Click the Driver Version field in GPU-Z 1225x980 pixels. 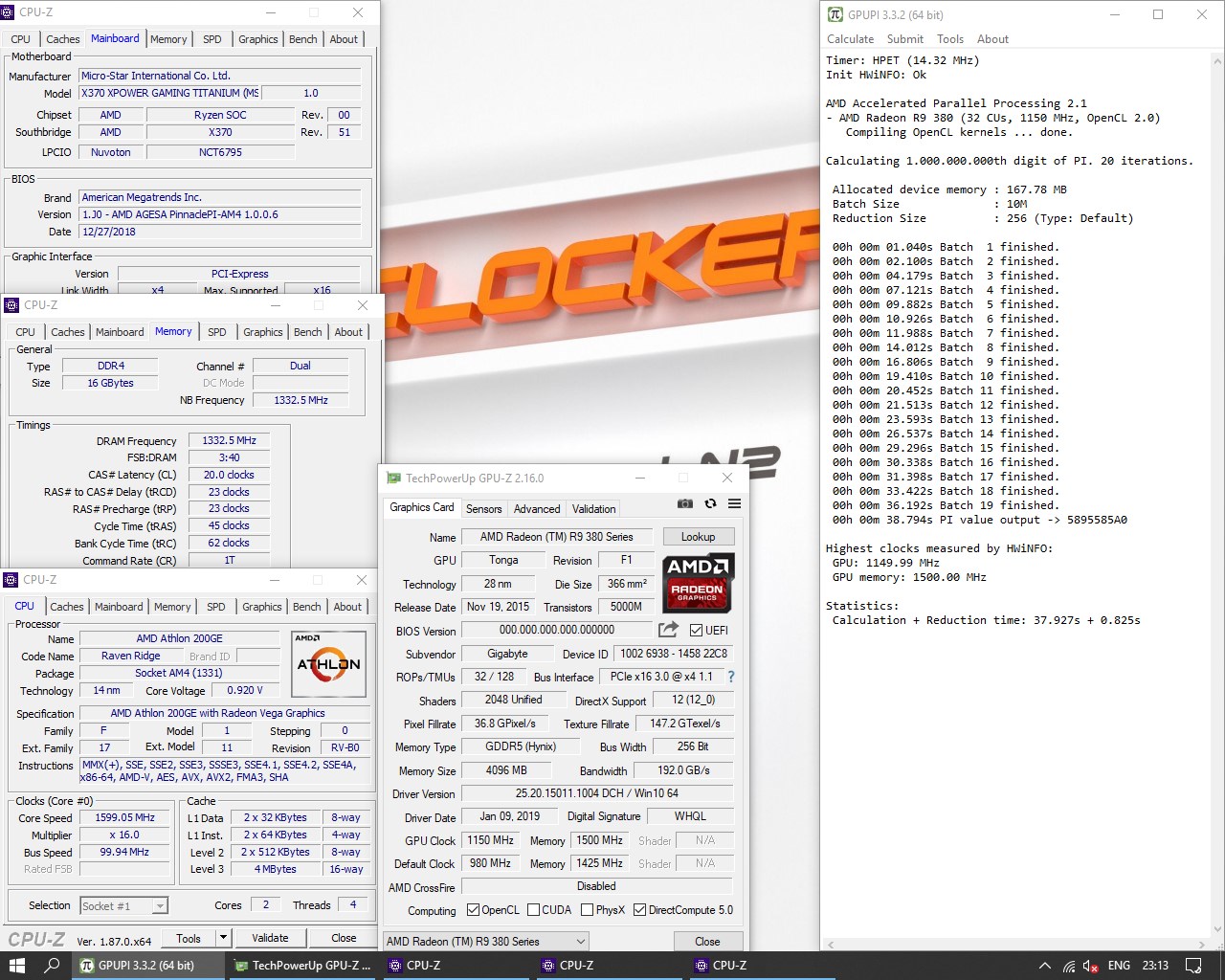pyautogui.click(x=597, y=793)
